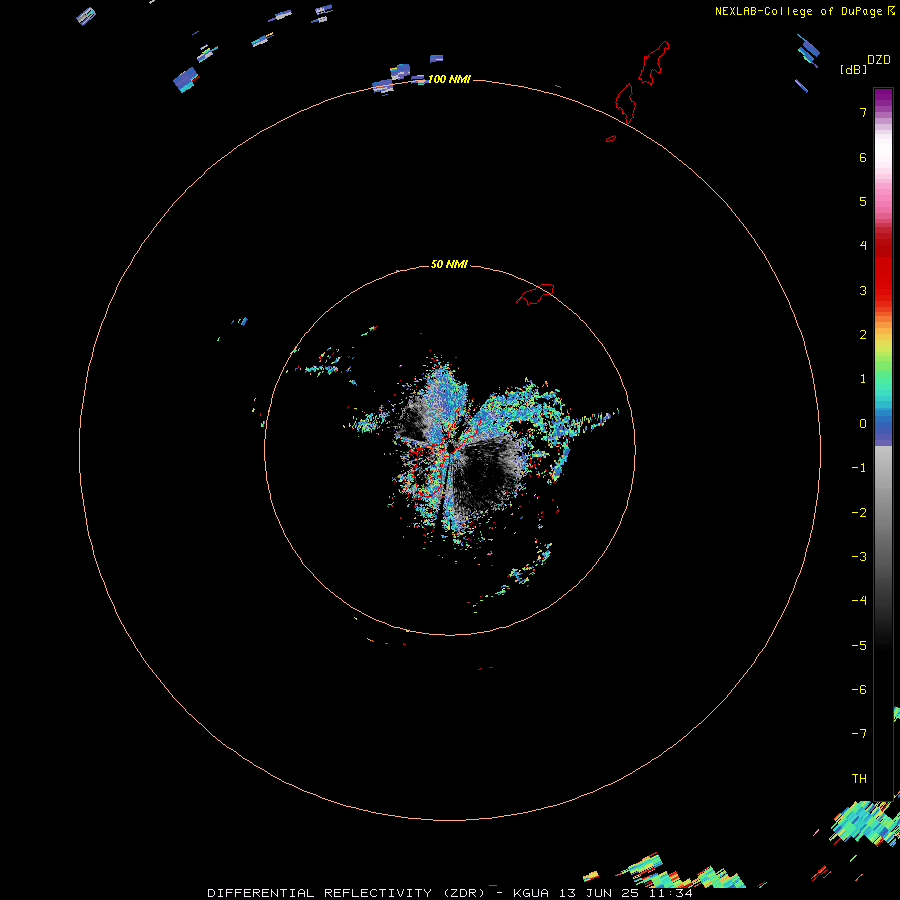
Task: Select the 7 value on the color scale
Action: coord(863,112)
